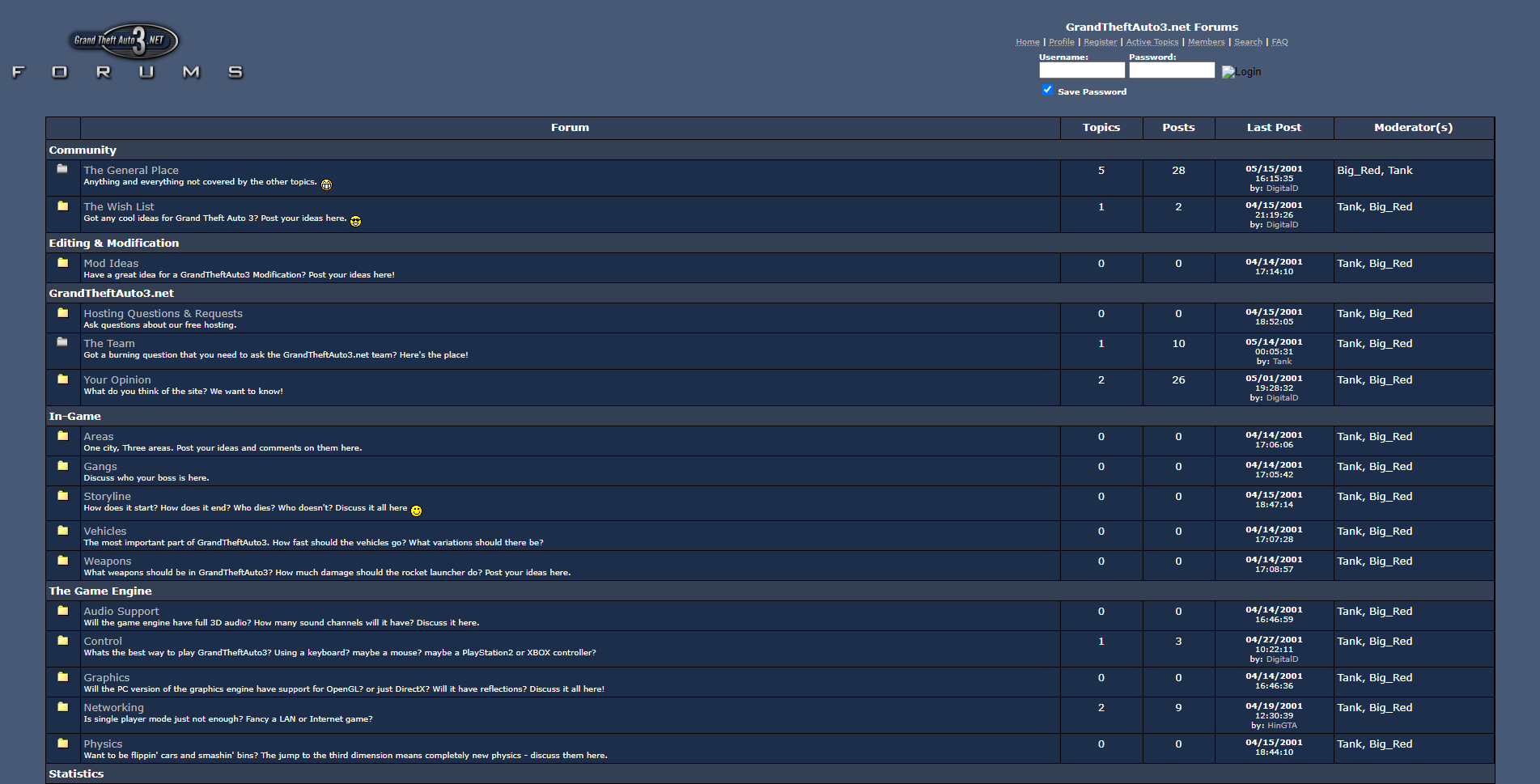Click the Community category heading
The width and height of the screenshot is (1540, 784).
click(83, 150)
